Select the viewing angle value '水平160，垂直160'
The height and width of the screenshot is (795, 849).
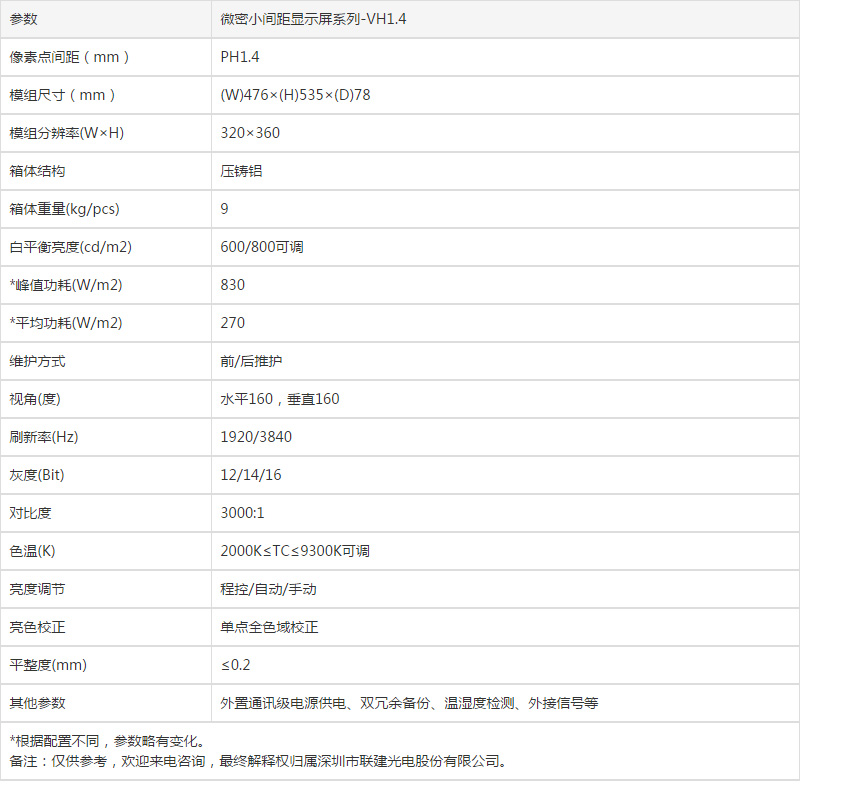[x=280, y=399]
